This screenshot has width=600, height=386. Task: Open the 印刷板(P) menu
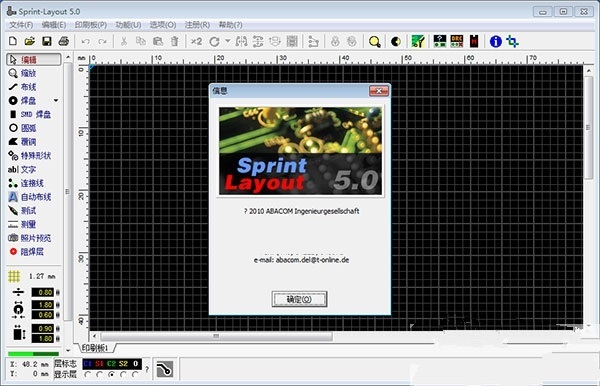point(91,25)
